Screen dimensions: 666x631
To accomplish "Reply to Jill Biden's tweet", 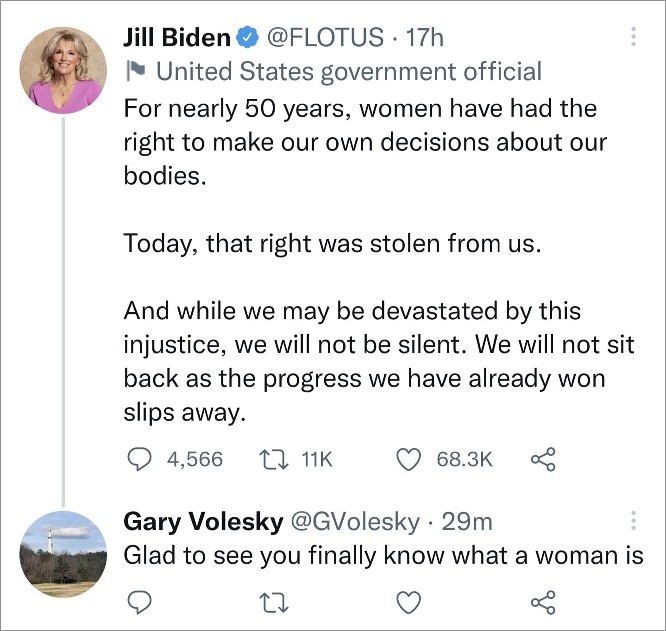I will (139, 459).
